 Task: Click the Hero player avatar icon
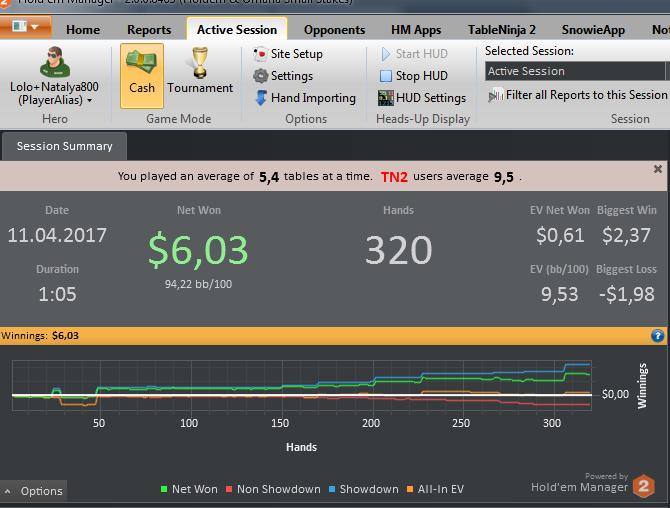pyautogui.click(x=55, y=62)
